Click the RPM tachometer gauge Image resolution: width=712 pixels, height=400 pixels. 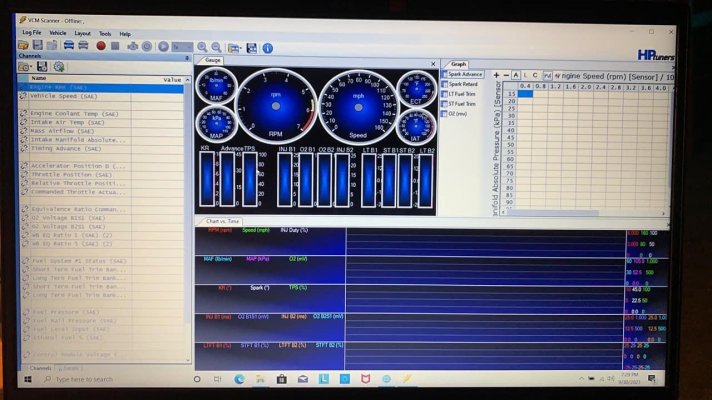point(276,106)
